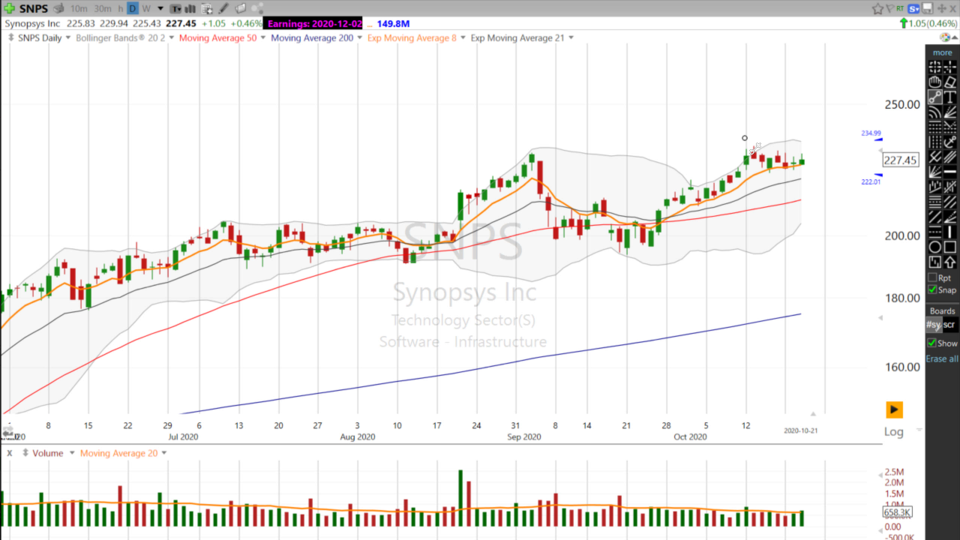Screen dimensions: 960x540
Task: Select the Text (T) drawing tool
Action: [950, 97]
